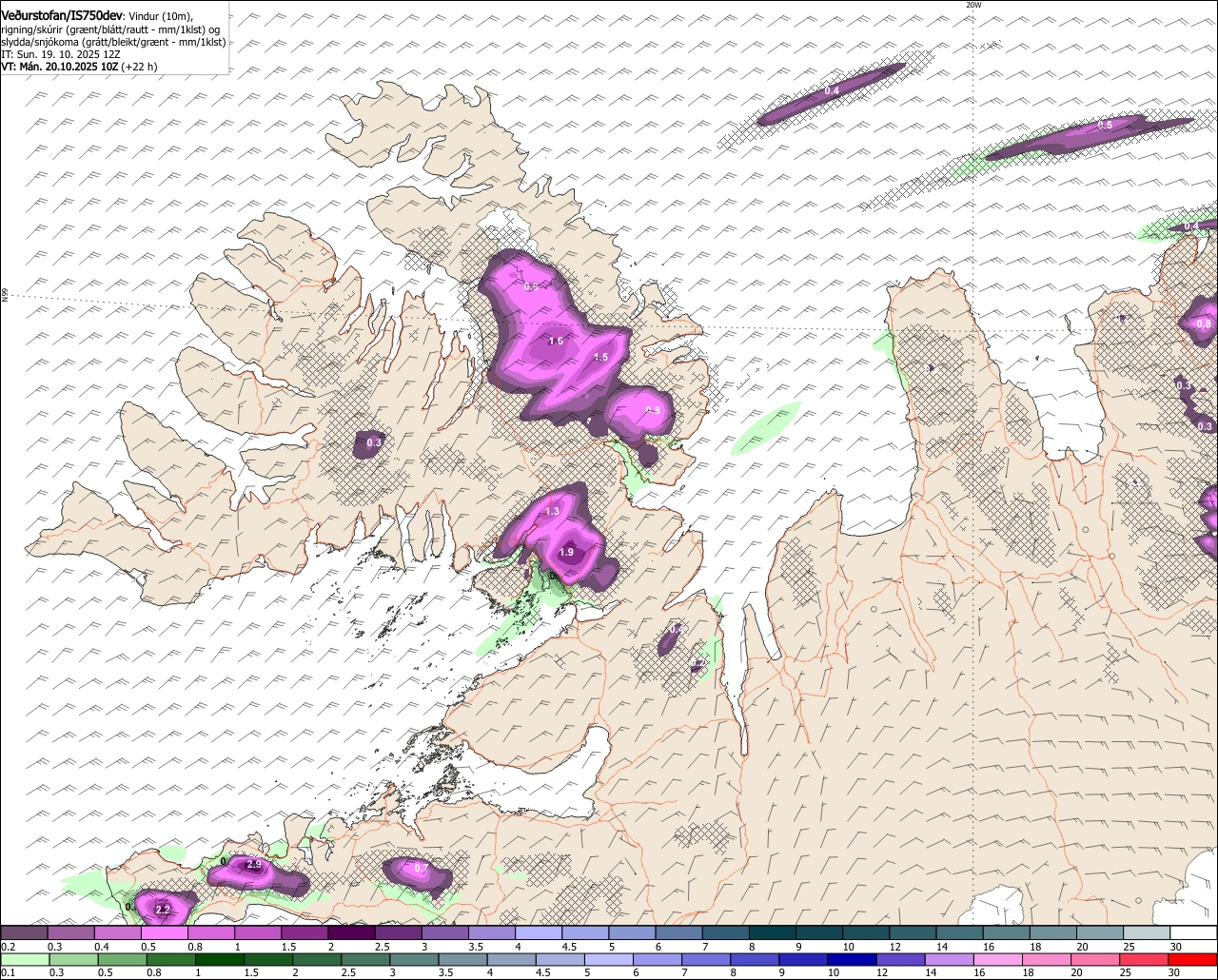The image size is (1218, 980).
Task: Click the bright red swatch labeled 30, lower legend
Action: click(x=1192, y=959)
